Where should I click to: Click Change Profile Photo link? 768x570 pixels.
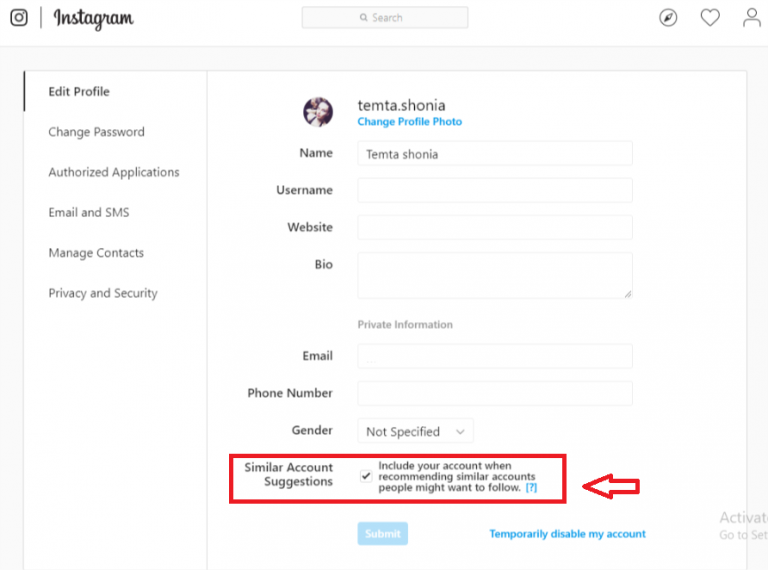(409, 121)
